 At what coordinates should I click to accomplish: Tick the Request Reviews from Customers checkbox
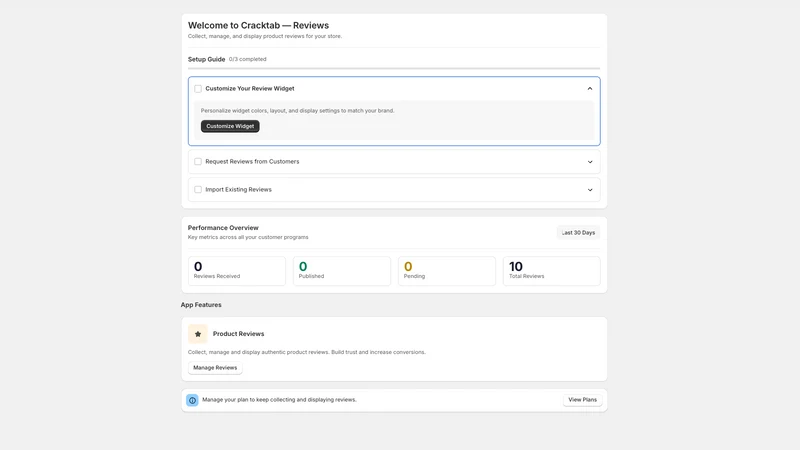pyautogui.click(x=198, y=162)
